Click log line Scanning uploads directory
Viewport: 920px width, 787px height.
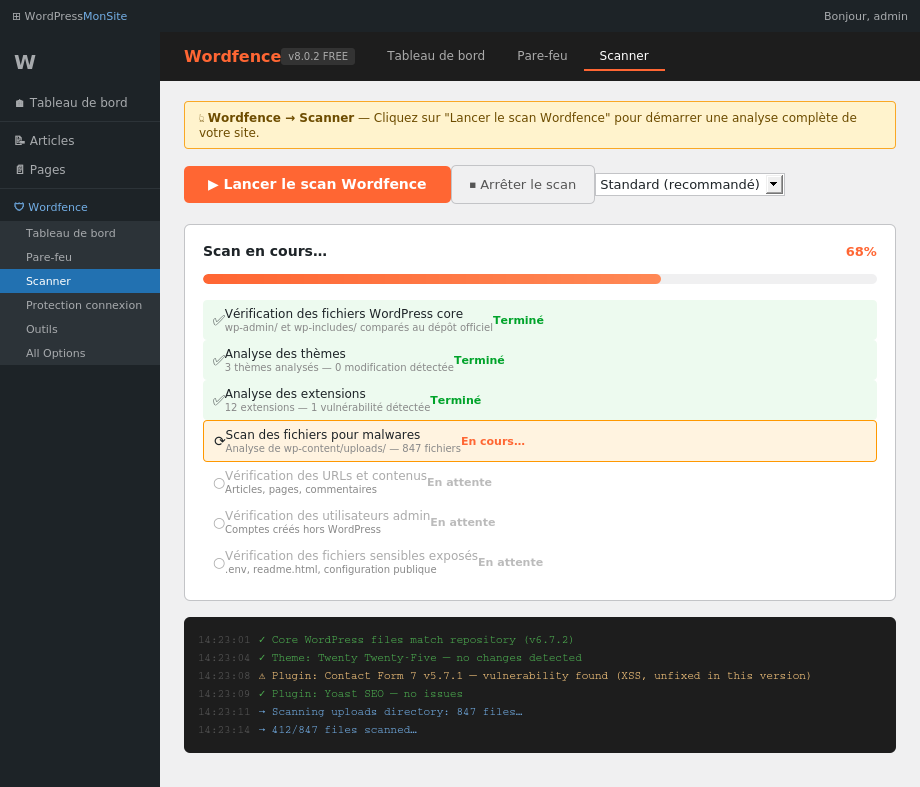pos(361,712)
